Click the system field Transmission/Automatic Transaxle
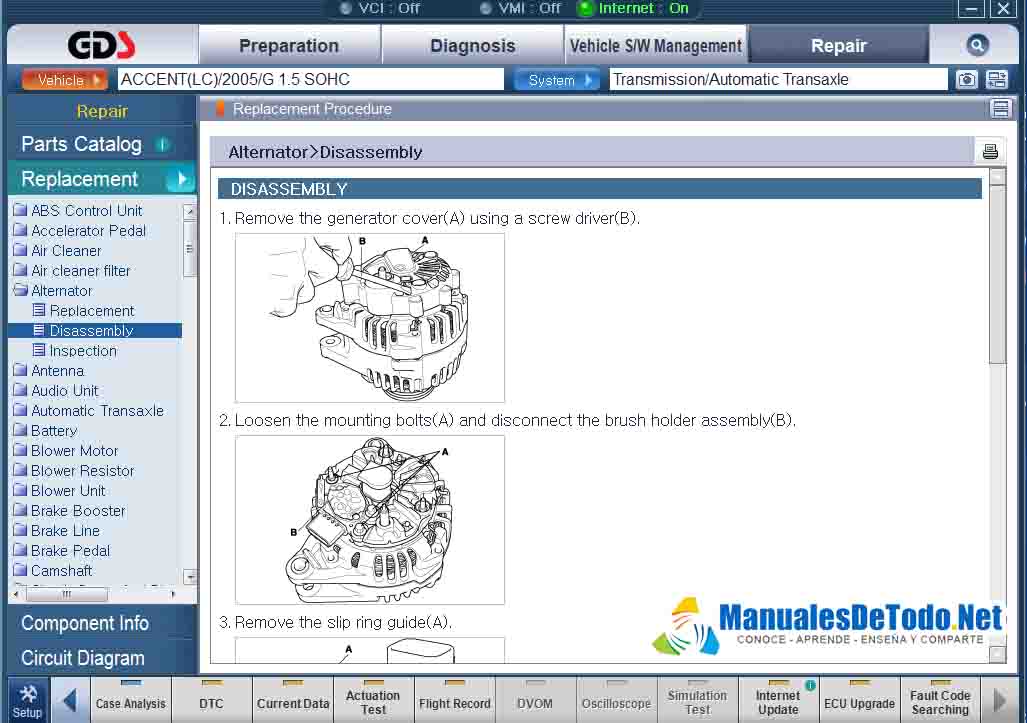The image size is (1027, 723). pos(778,79)
